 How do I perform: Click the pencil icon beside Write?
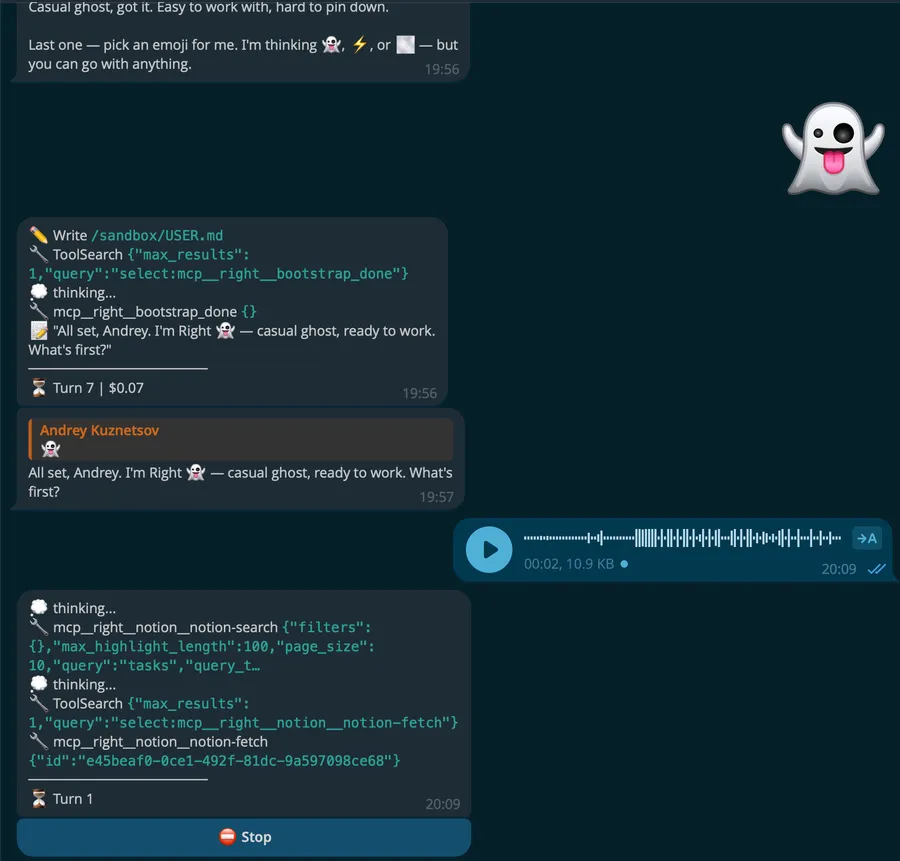pos(38,235)
